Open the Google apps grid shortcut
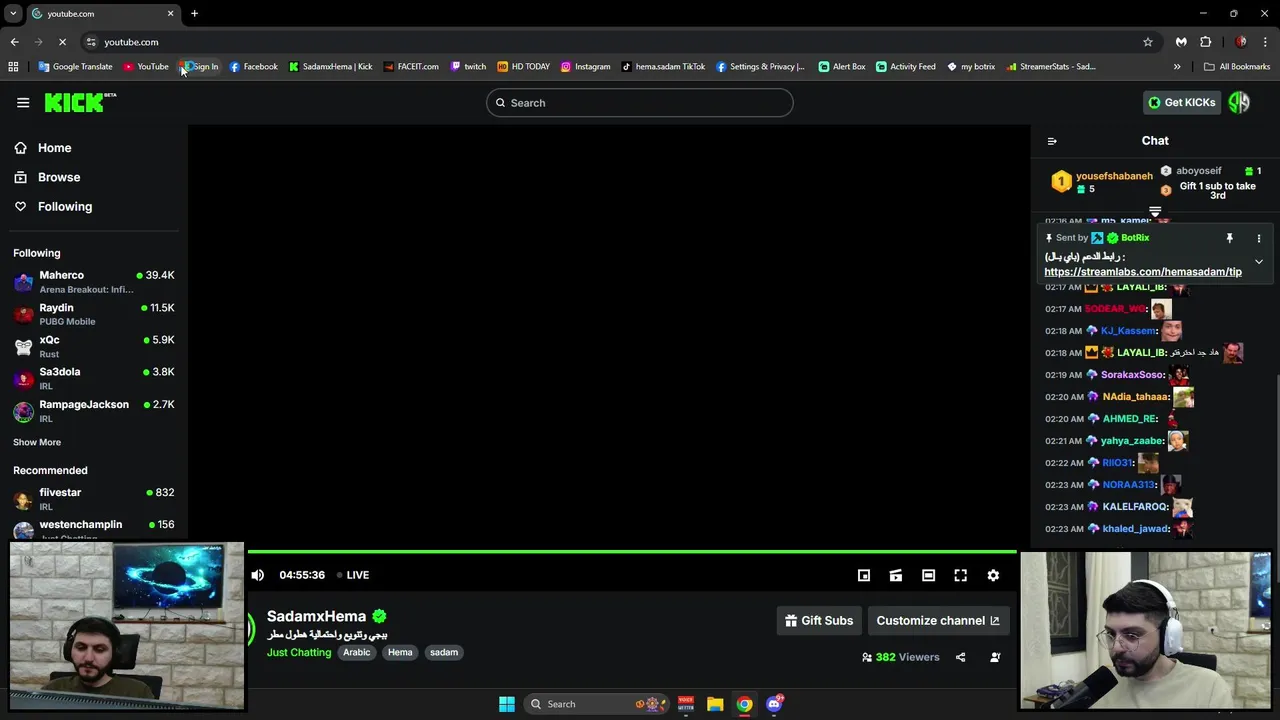 pyautogui.click(x=13, y=67)
